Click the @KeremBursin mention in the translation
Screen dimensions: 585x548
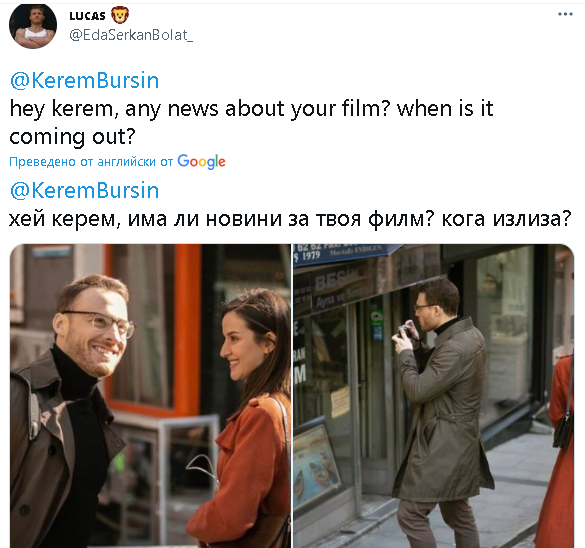(85, 191)
